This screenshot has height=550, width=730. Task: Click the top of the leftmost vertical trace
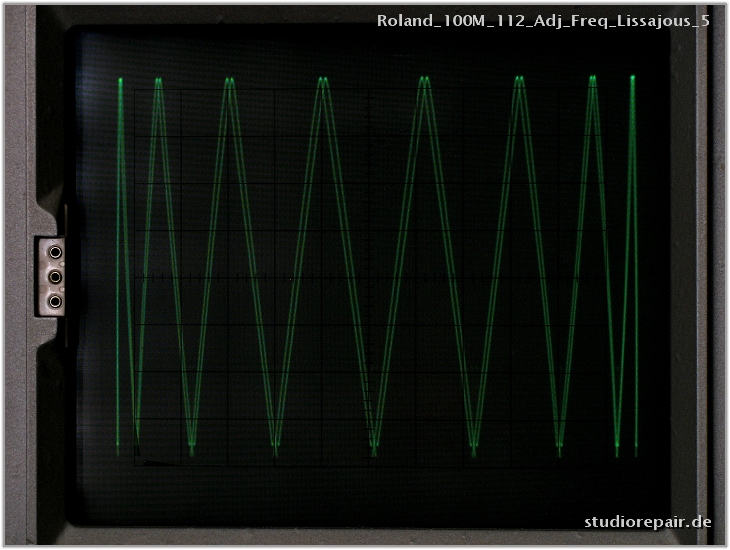click(120, 81)
